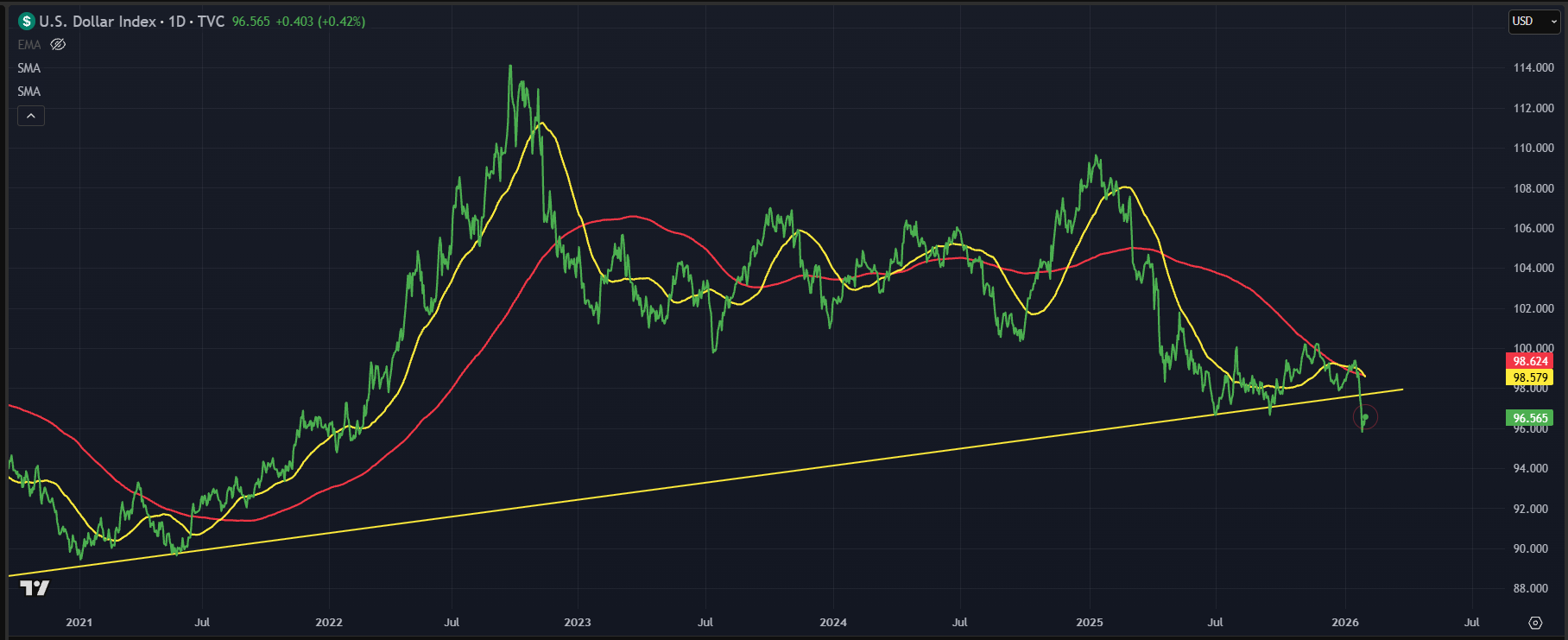Viewport: 1568px width, 640px height.
Task: Open the TradingView logo in the corner
Action: (x=35, y=588)
